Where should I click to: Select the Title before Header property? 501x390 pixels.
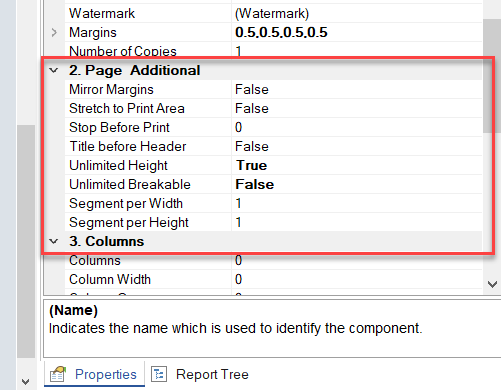click(127, 146)
